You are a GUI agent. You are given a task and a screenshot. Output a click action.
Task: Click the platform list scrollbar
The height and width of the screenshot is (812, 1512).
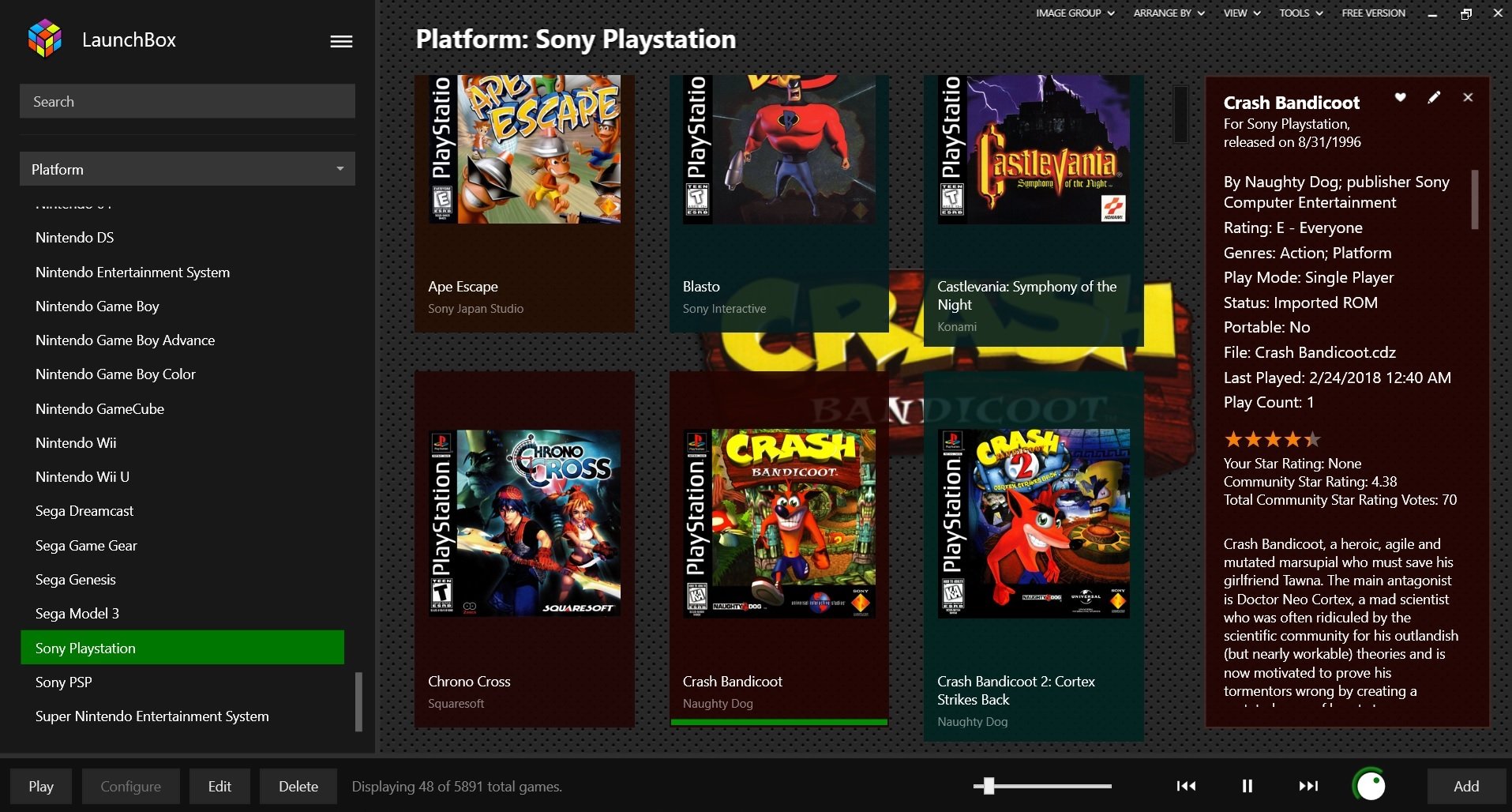pos(358,701)
